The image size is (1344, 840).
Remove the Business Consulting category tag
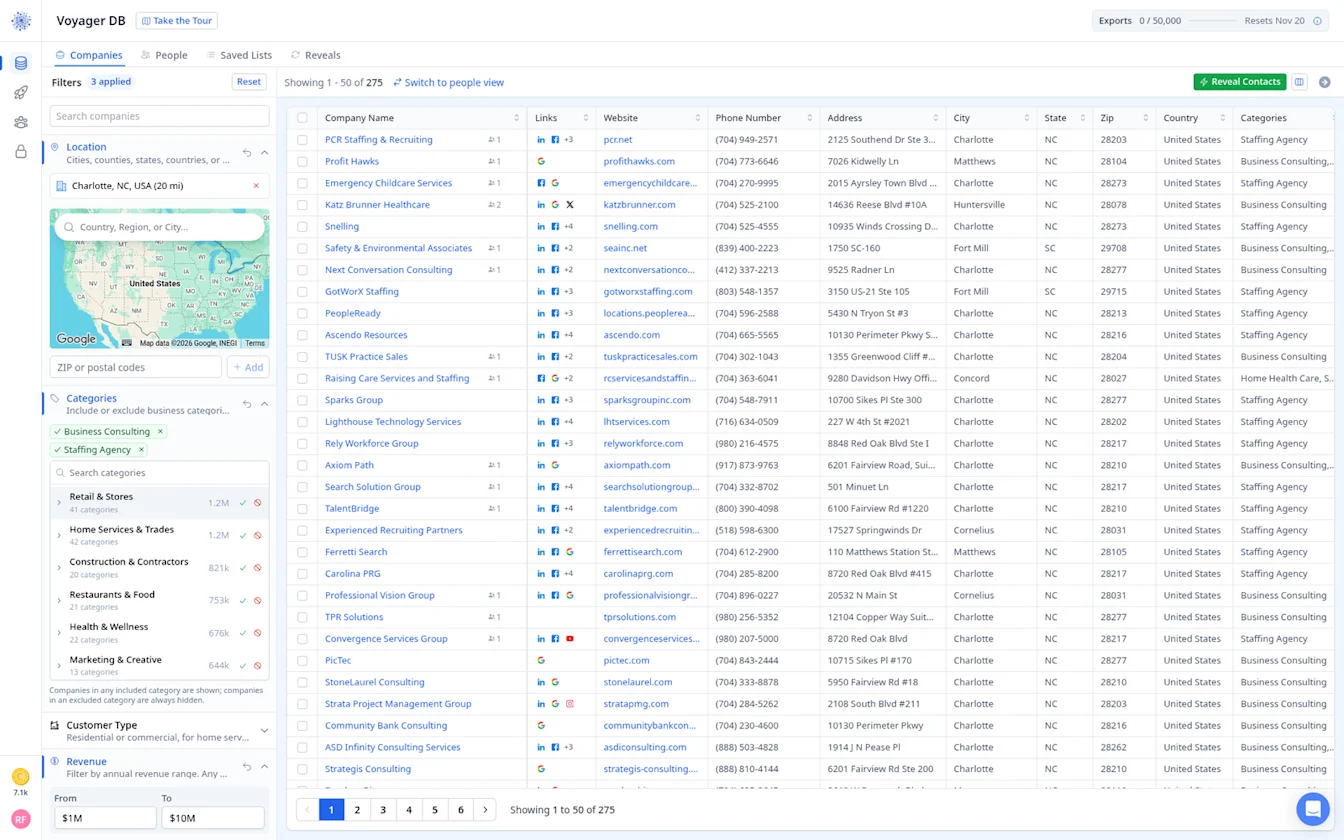click(160, 432)
